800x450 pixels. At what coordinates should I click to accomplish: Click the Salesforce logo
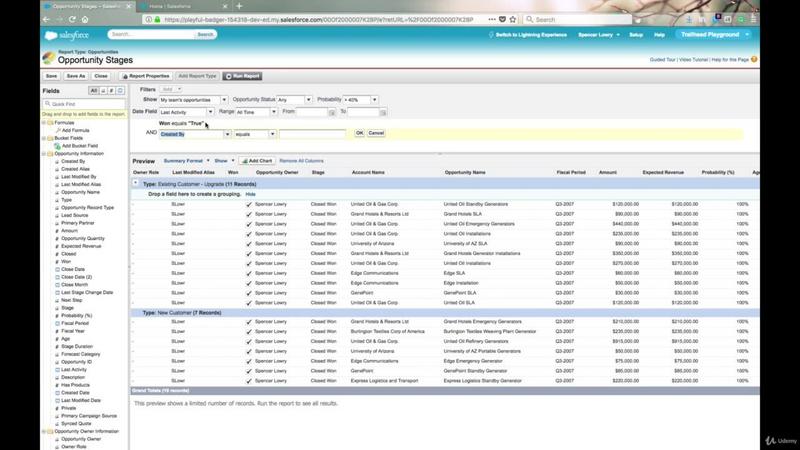point(67,35)
